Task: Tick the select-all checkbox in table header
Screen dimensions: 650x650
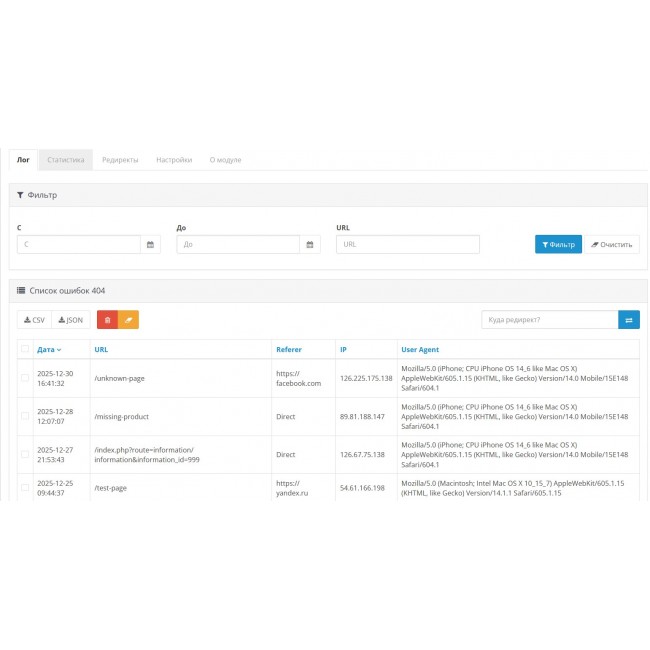Action: click(25, 350)
